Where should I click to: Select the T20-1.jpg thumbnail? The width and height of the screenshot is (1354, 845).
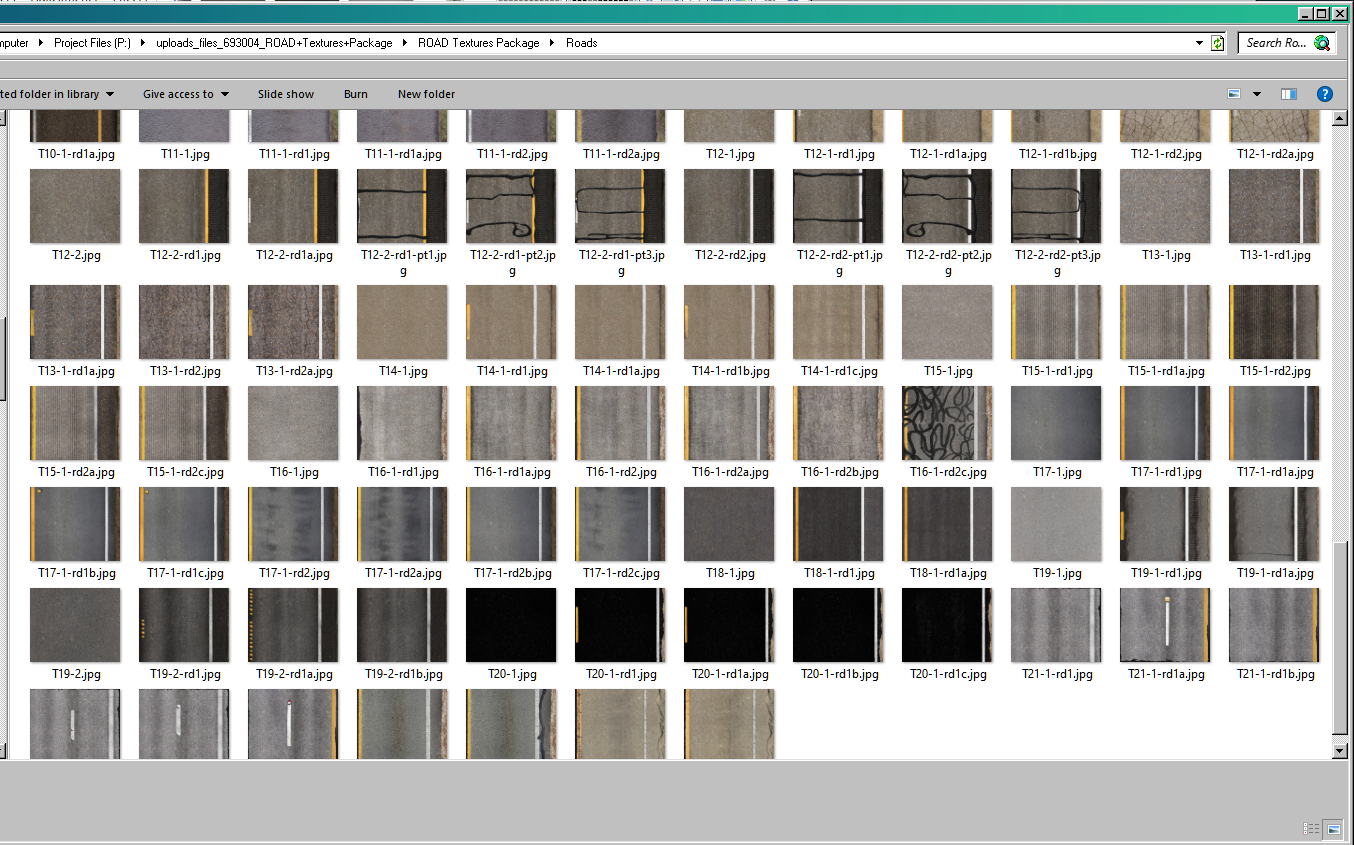click(511, 625)
